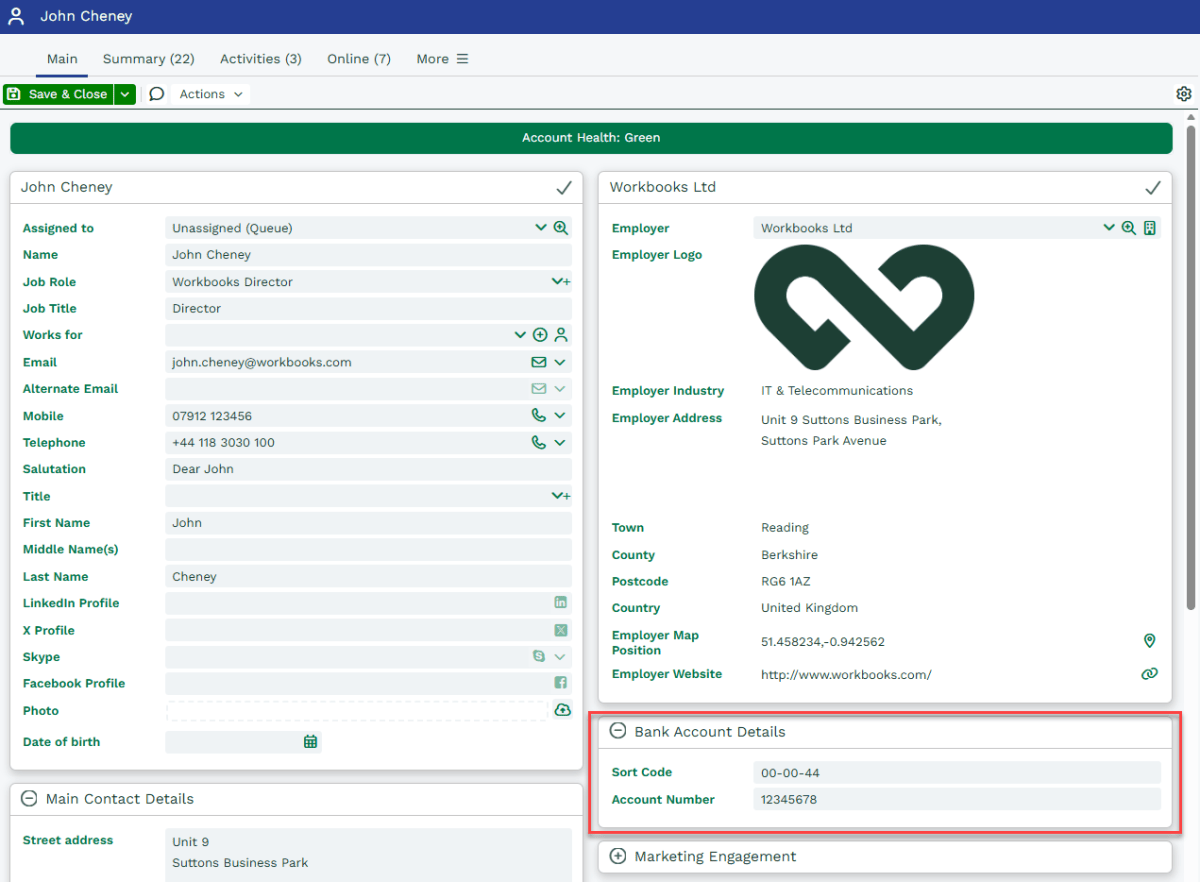Click the First Name field
The width and height of the screenshot is (1200, 882).
(368, 523)
